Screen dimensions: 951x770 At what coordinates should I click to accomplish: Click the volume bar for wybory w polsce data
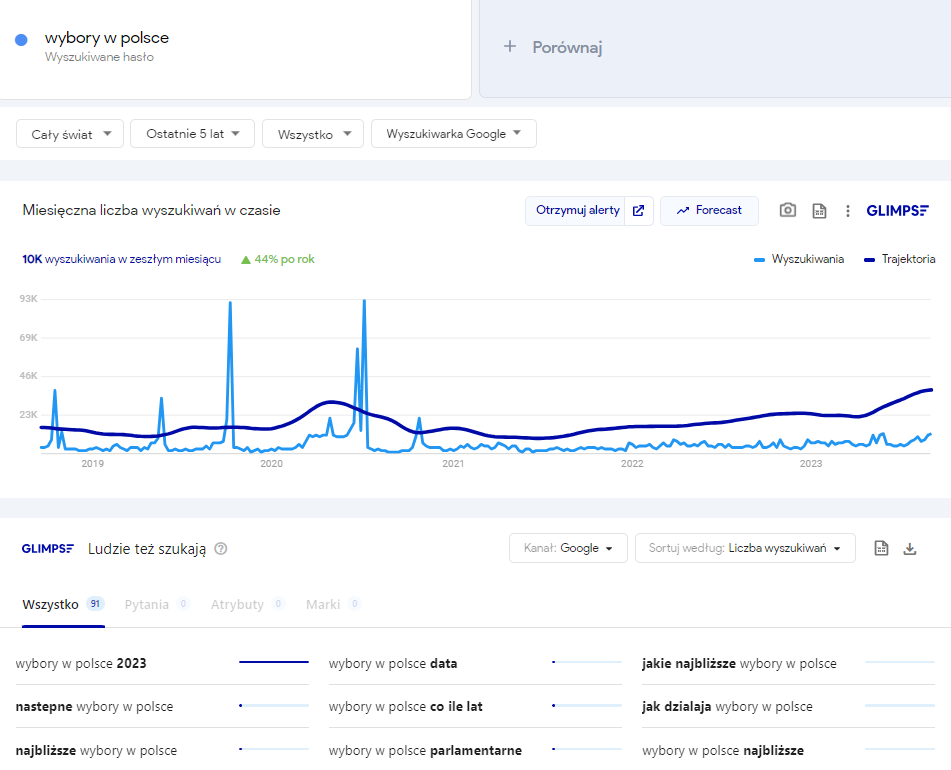click(x=587, y=662)
